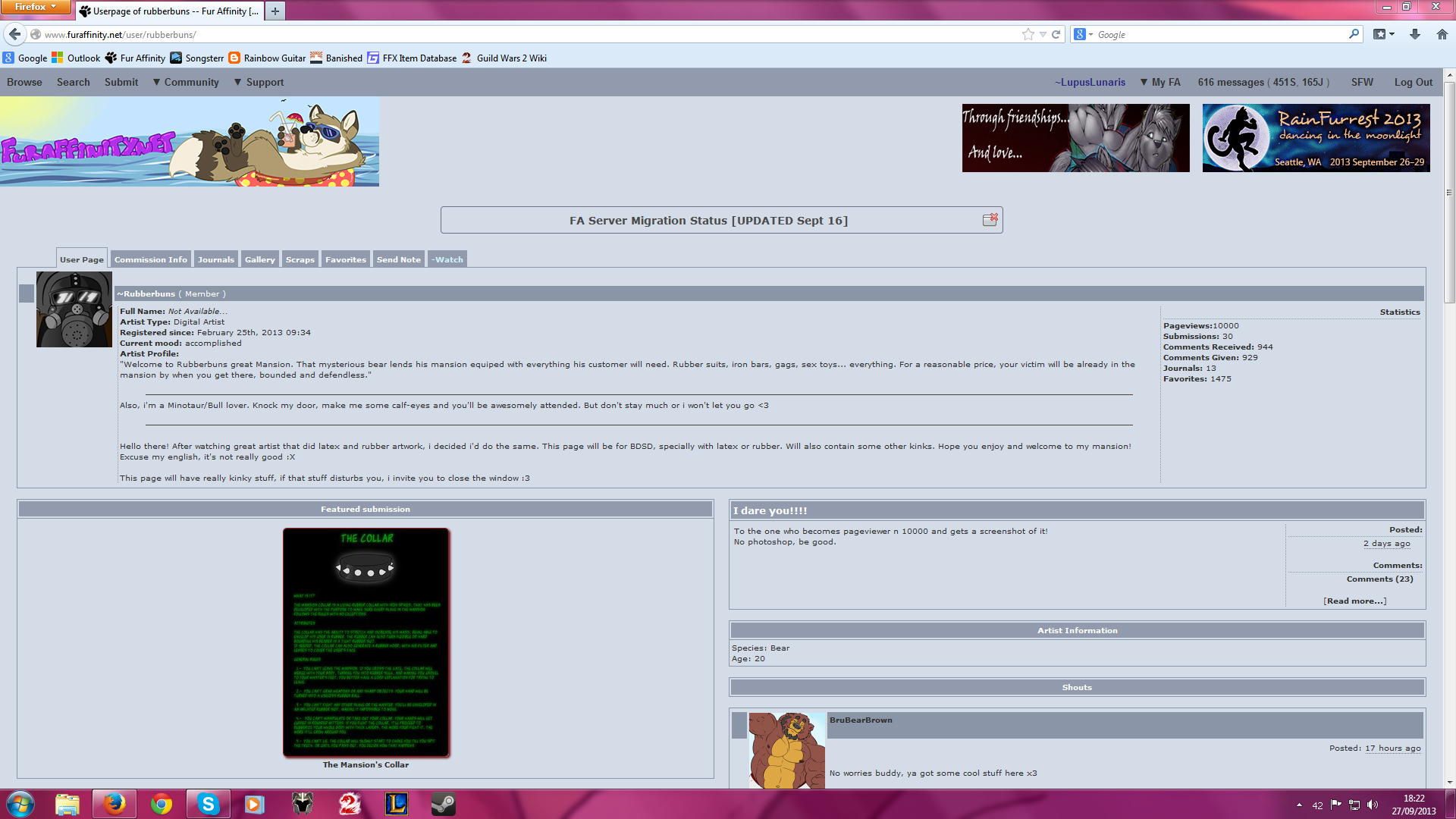The image size is (1456, 819).
Task: Toggle the -Watch button for Rubberbuns
Action: pos(447,259)
